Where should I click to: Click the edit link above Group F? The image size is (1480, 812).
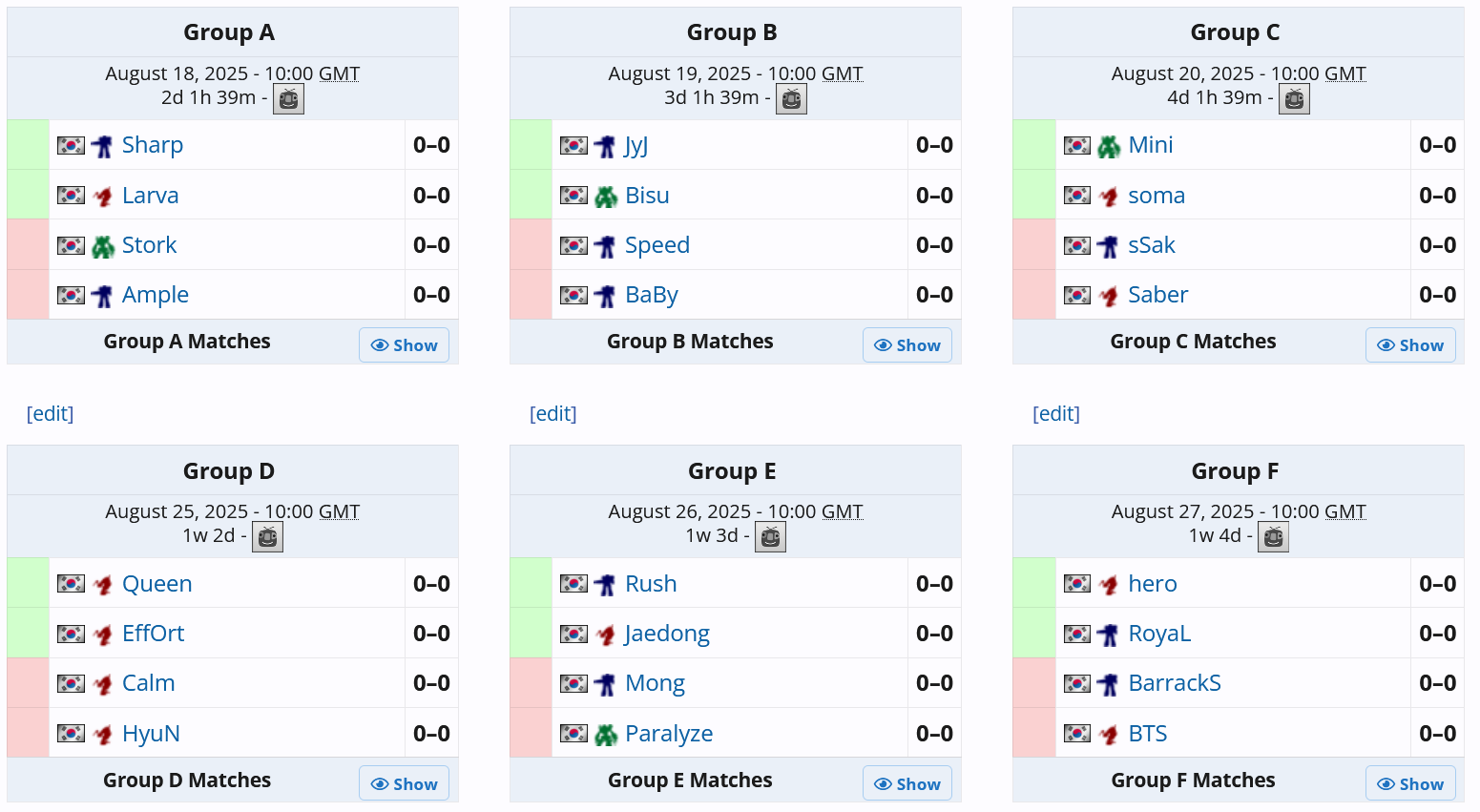coord(1056,414)
